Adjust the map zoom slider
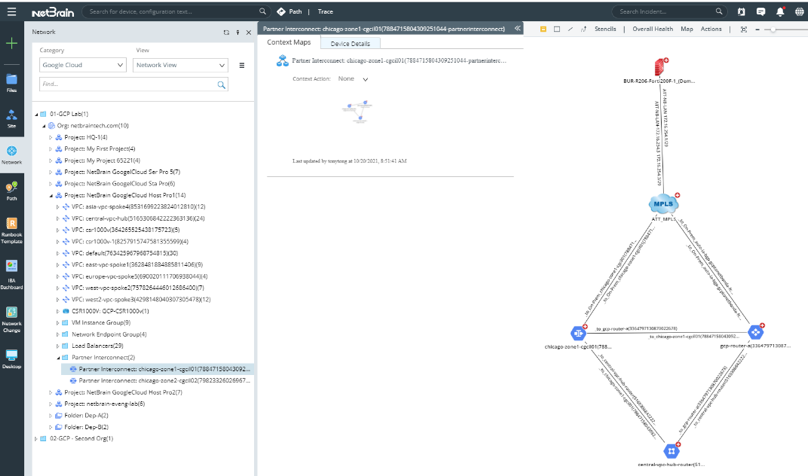This screenshot has width=808, height=476. click(772, 30)
